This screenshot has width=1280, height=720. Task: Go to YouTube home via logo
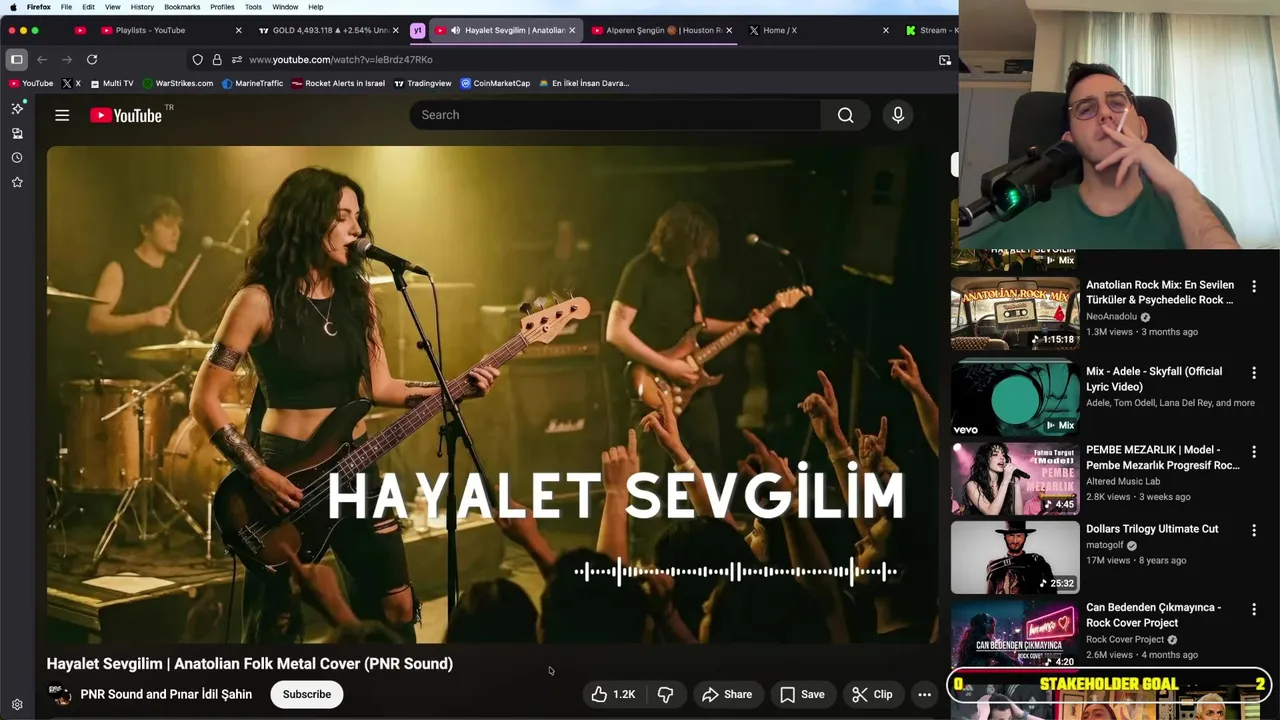127,115
